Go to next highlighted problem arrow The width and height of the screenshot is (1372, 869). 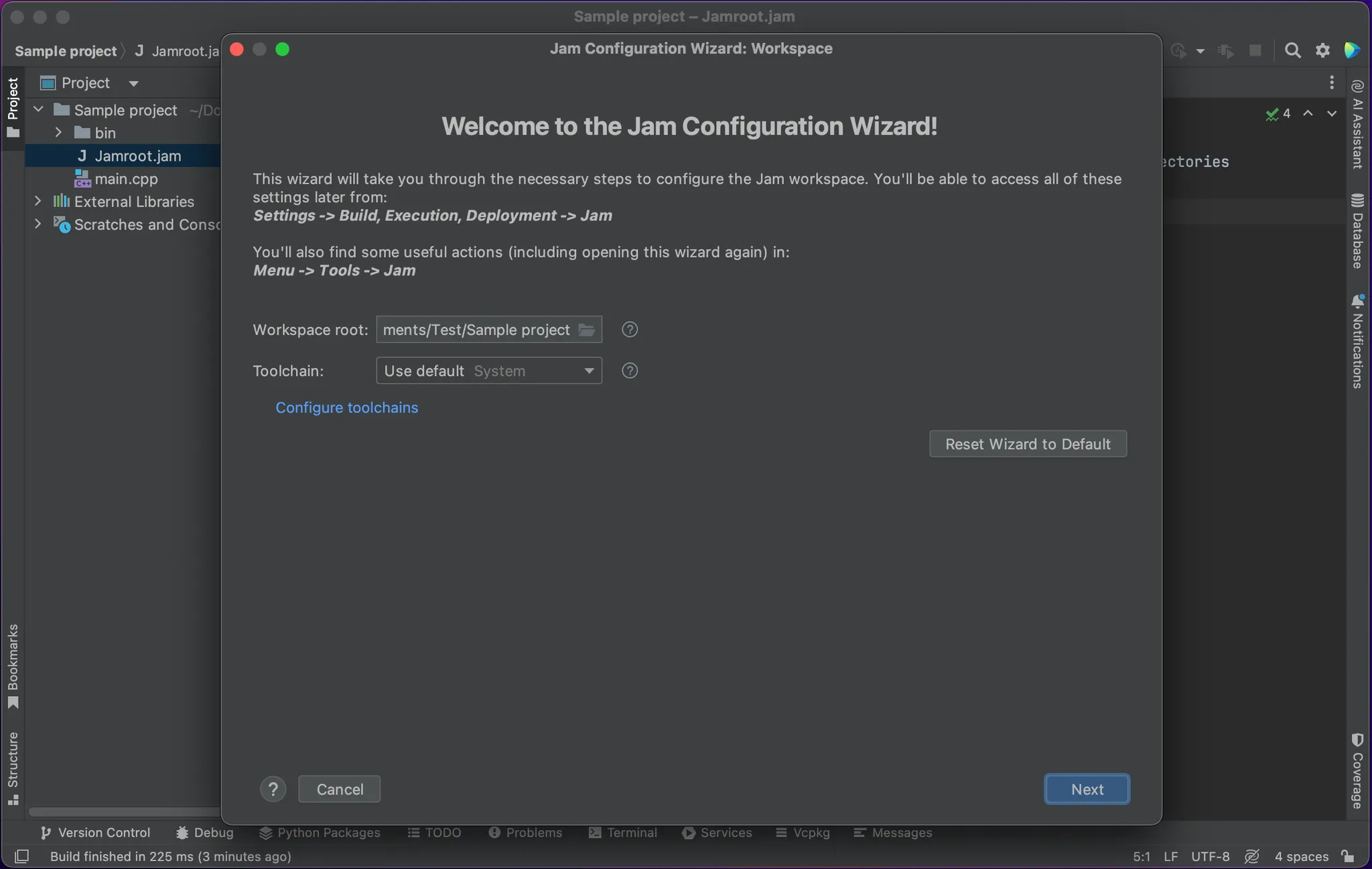tap(1332, 113)
